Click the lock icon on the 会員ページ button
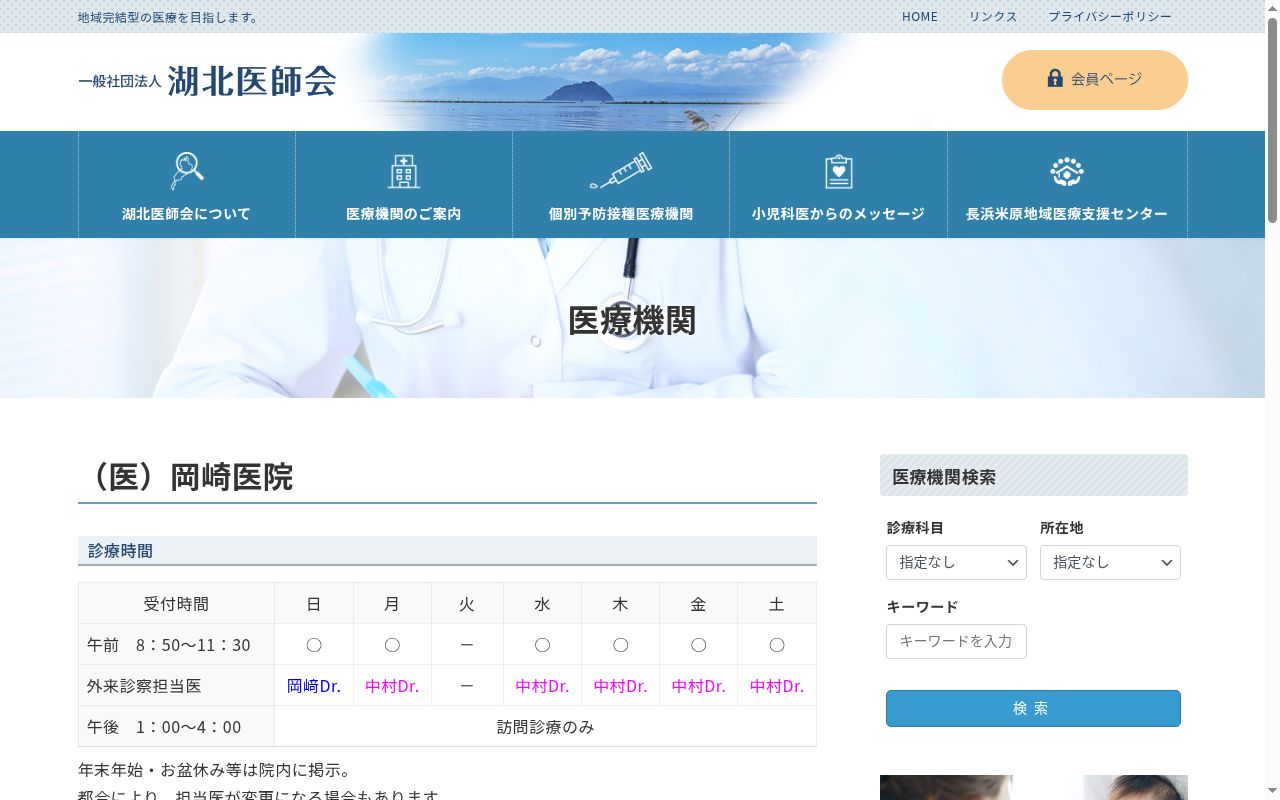The height and width of the screenshot is (800, 1280). (x=1055, y=78)
